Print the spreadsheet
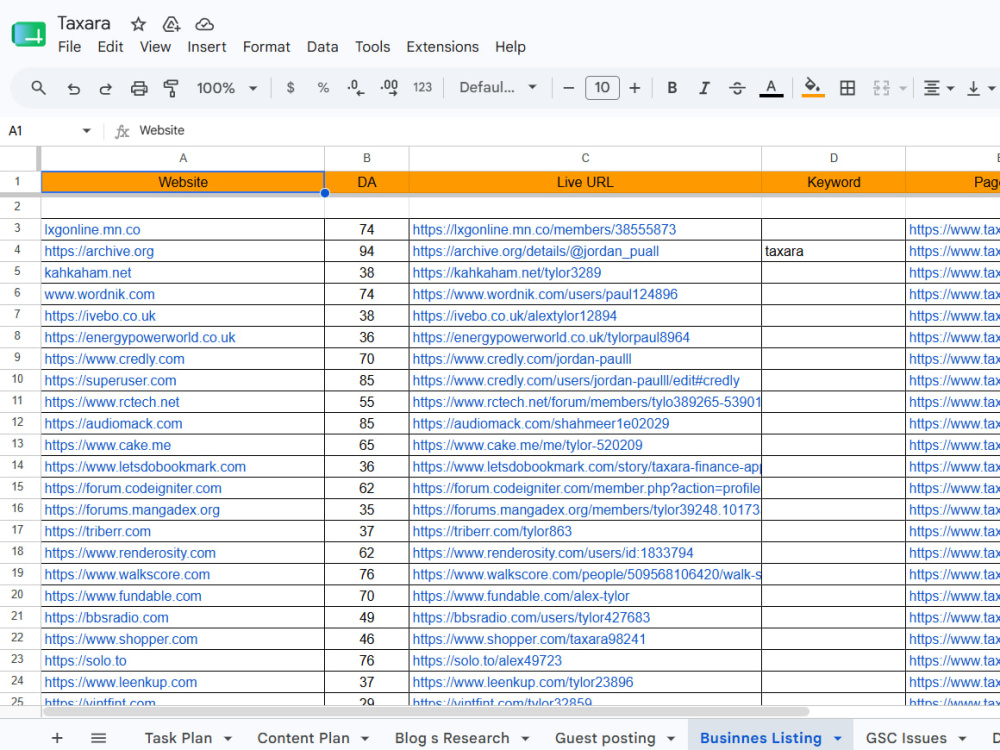1000x750 pixels. click(x=138, y=88)
